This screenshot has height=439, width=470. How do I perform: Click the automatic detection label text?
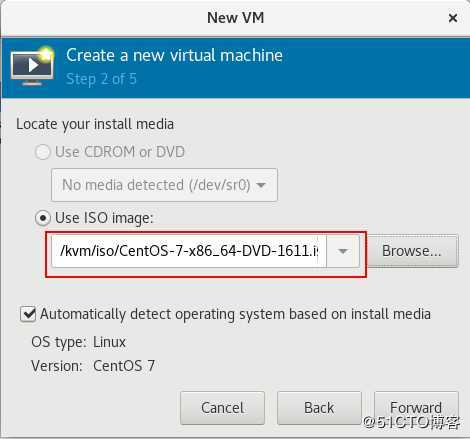[x=235, y=314]
